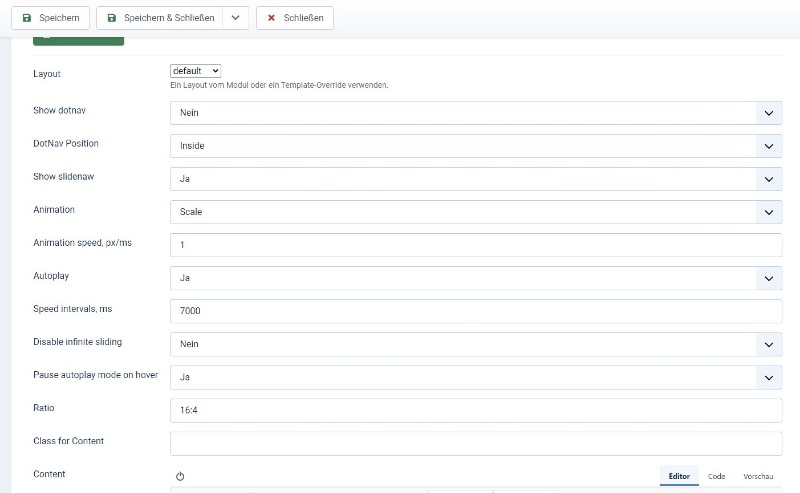The height and width of the screenshot is (493, 800).
Task: Click Speichern & Schließen button
Action: point(160,18)
